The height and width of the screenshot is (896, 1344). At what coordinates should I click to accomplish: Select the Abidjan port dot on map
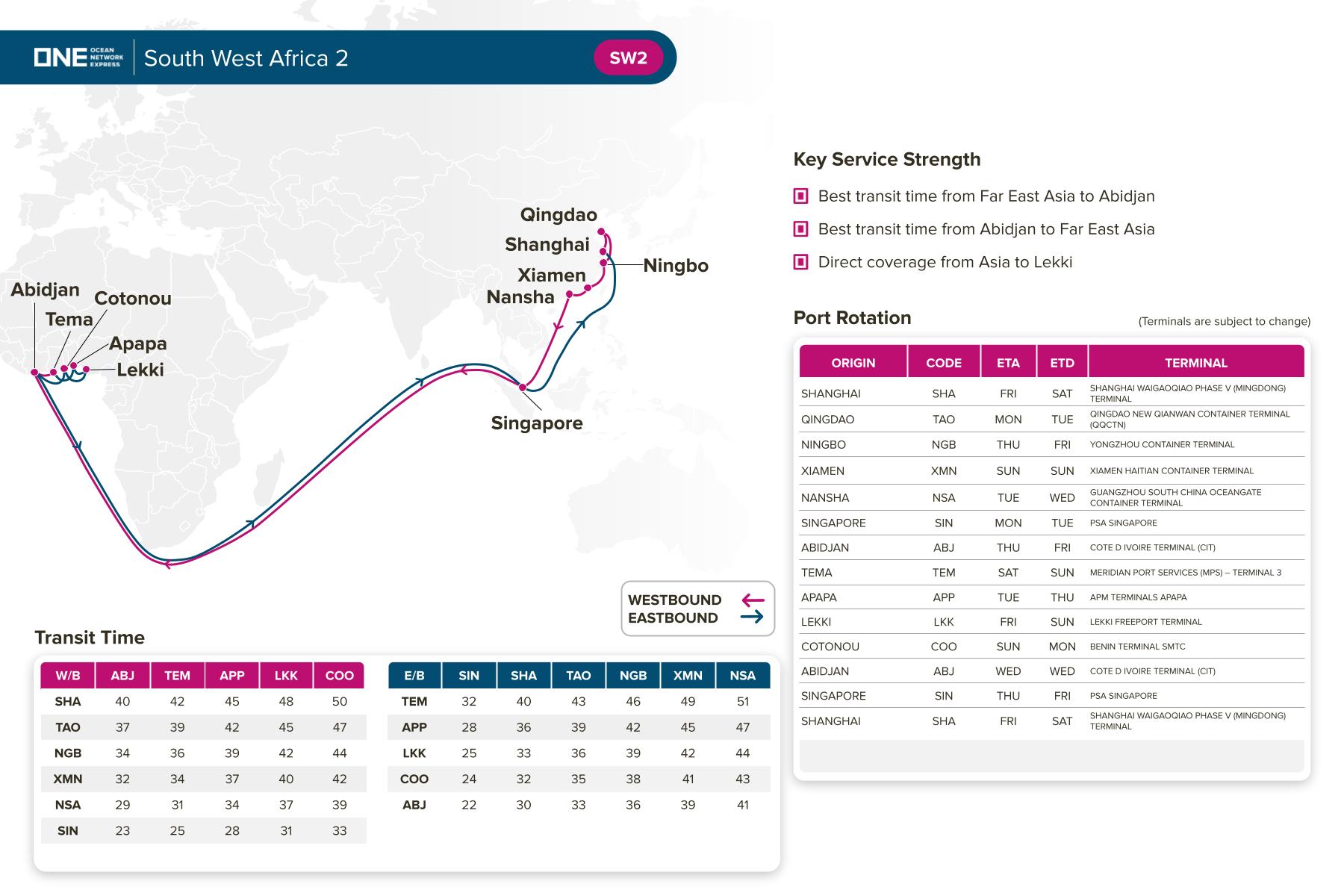coord(34,372)
